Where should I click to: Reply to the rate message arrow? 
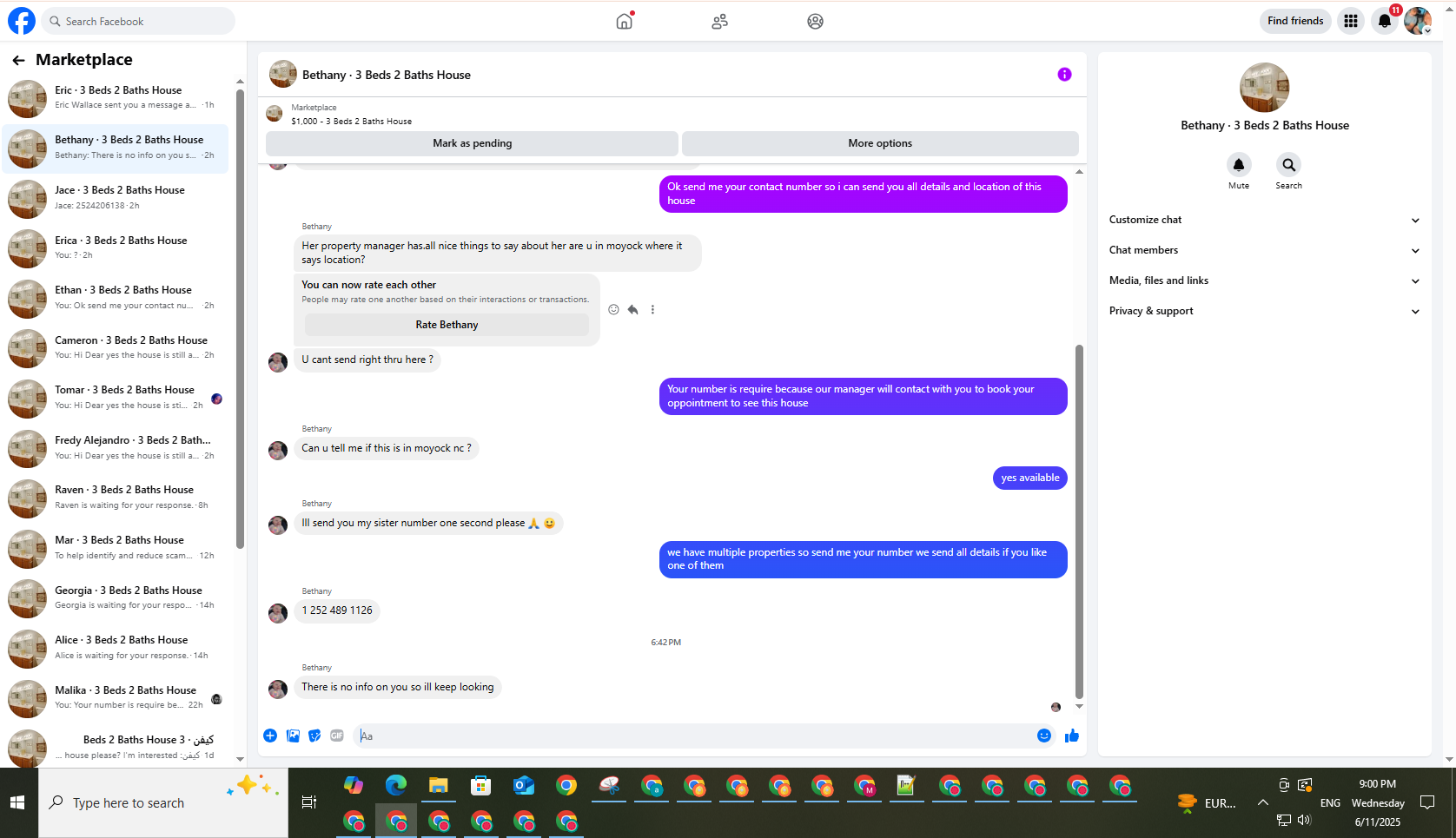(633, 309)
